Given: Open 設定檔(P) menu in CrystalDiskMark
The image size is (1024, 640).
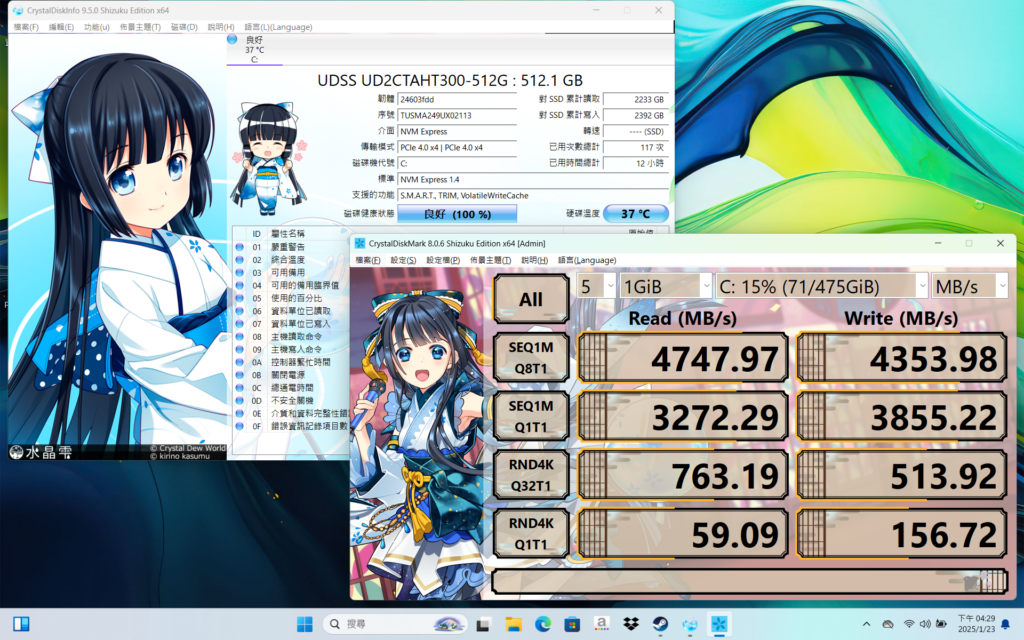Looking at the screenshot, I should point(443,260).
